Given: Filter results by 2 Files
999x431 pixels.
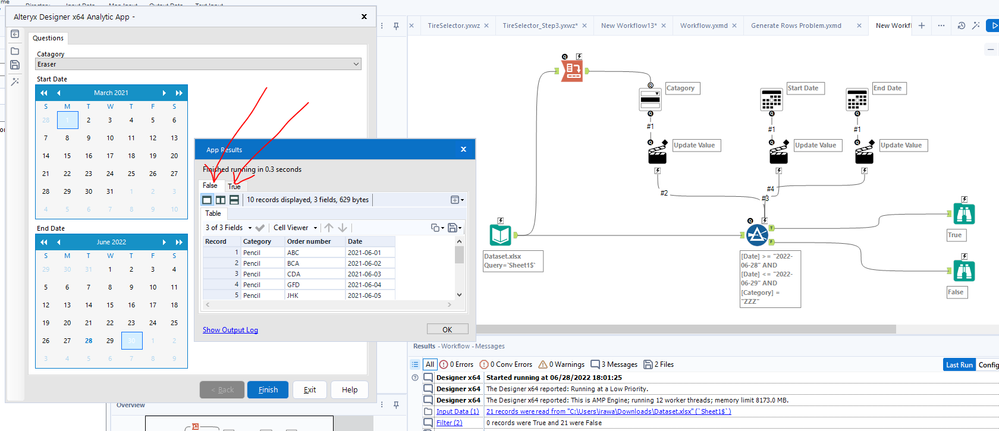Looking at the screenshot, I should tap(659, 365).
